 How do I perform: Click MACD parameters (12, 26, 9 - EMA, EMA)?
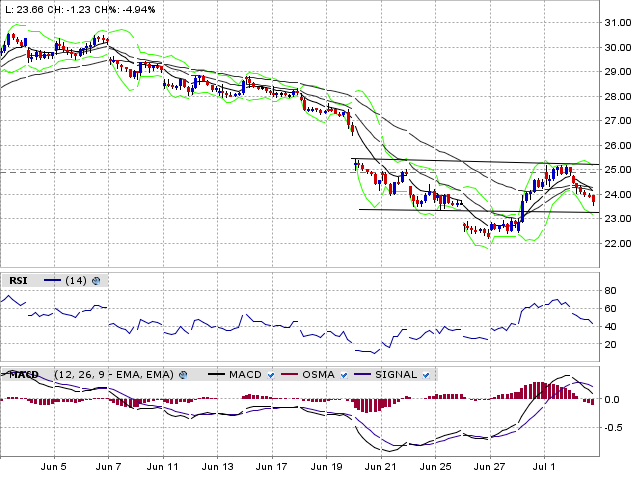click(x=113, y=374)
